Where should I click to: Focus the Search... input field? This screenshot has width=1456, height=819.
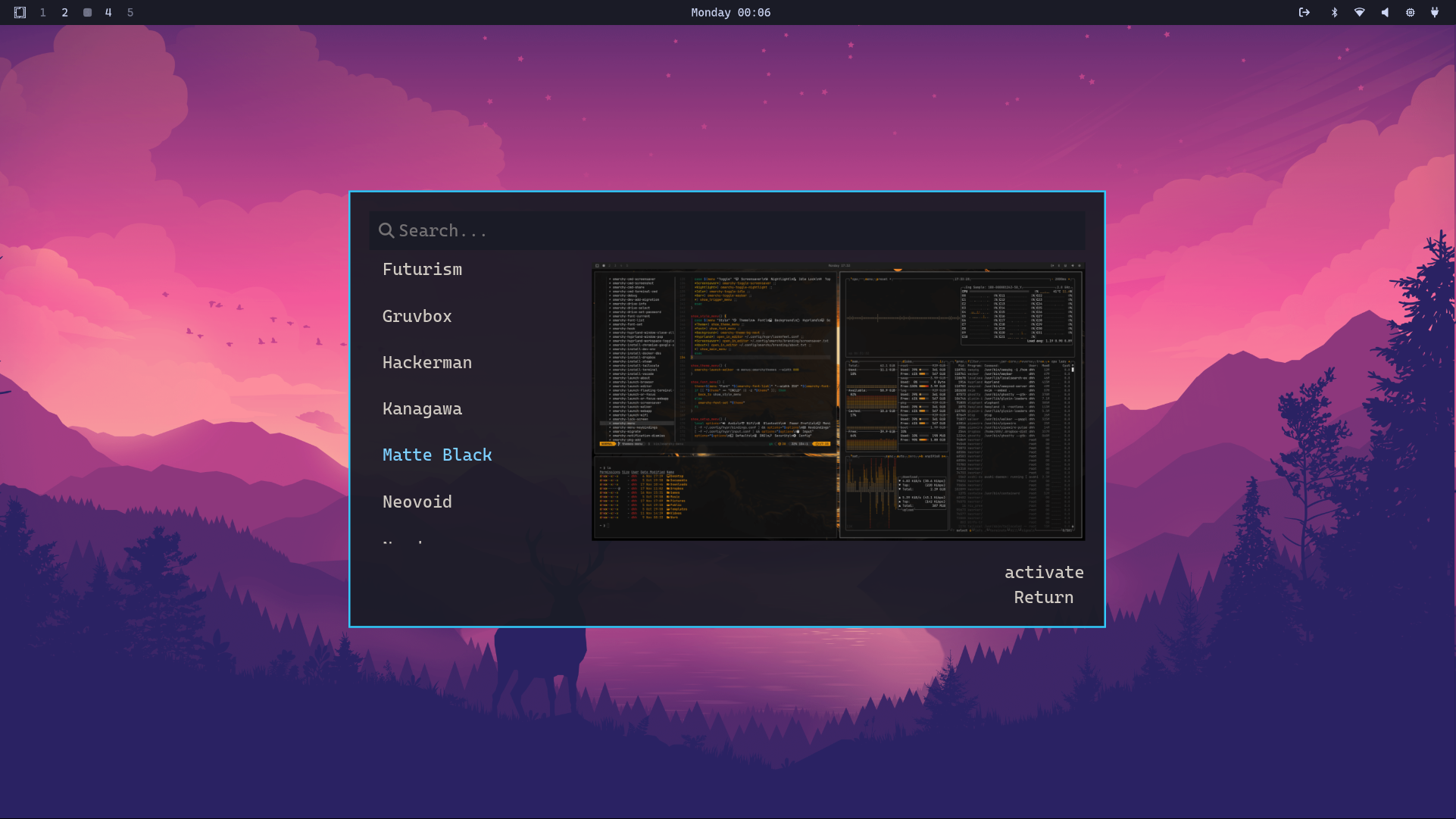pos(727,230)
